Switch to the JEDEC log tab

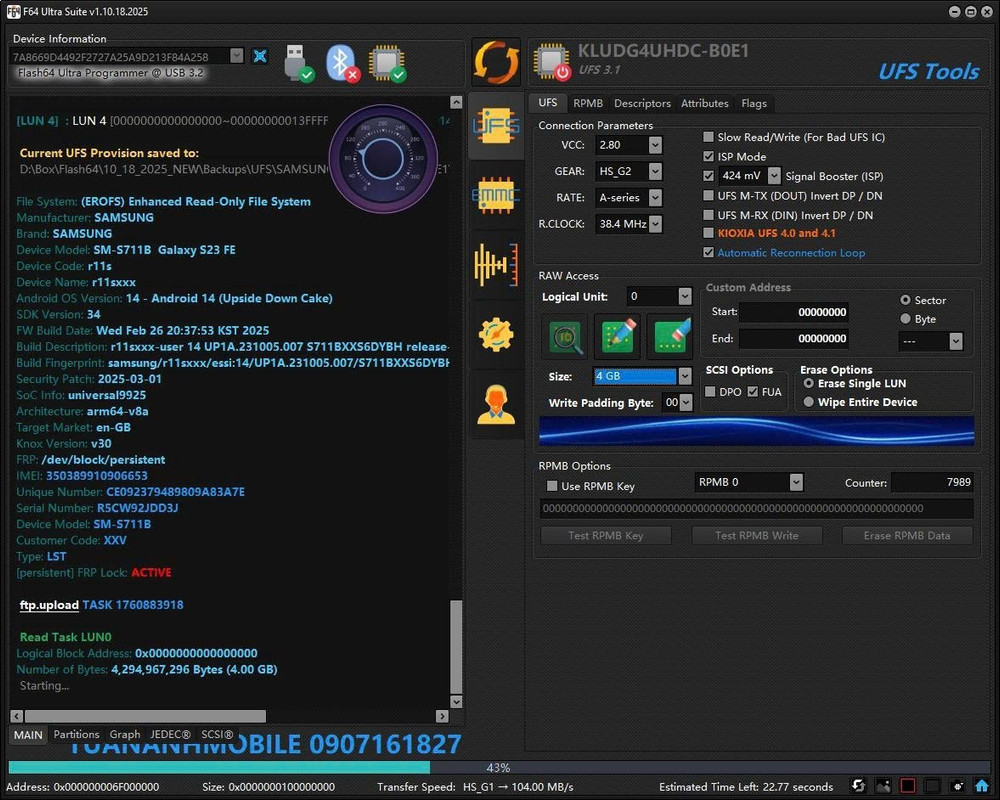170,734
